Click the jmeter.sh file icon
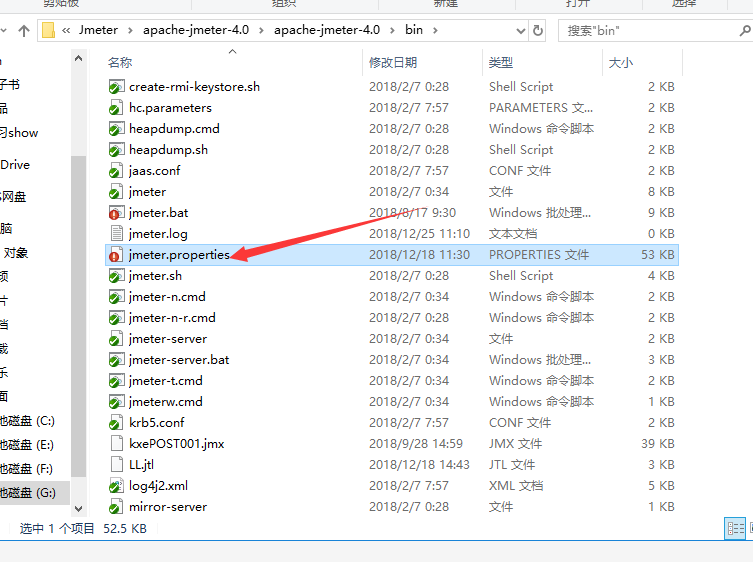The image size is (753, 562). pyautogui.click(x=116, y=276)
